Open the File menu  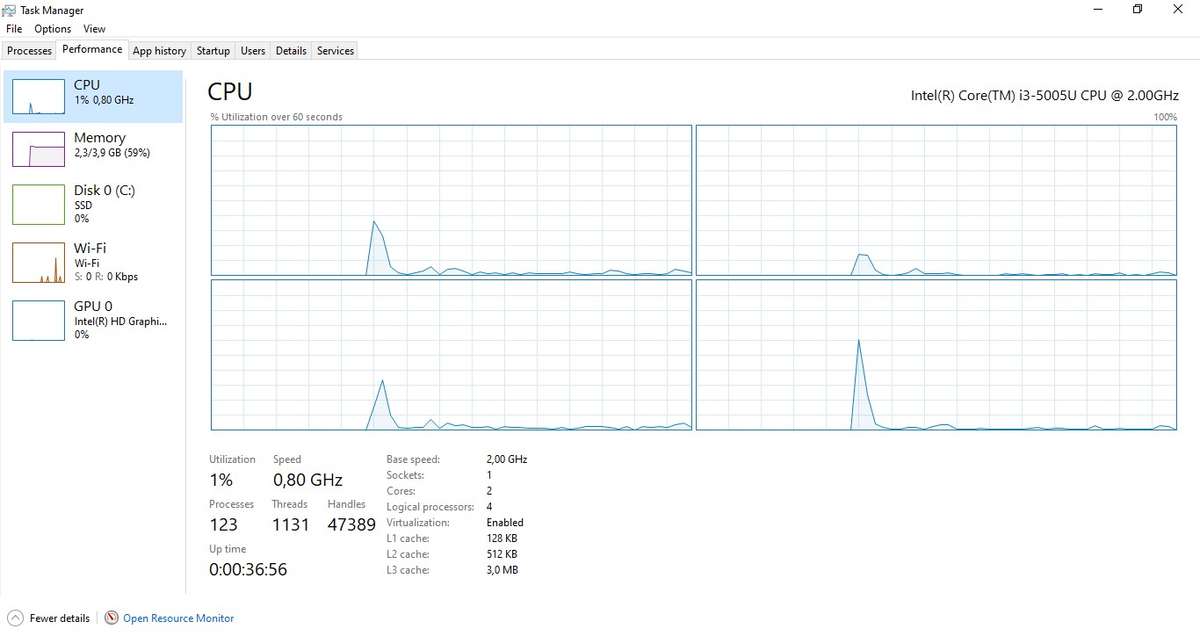[14, 29]
